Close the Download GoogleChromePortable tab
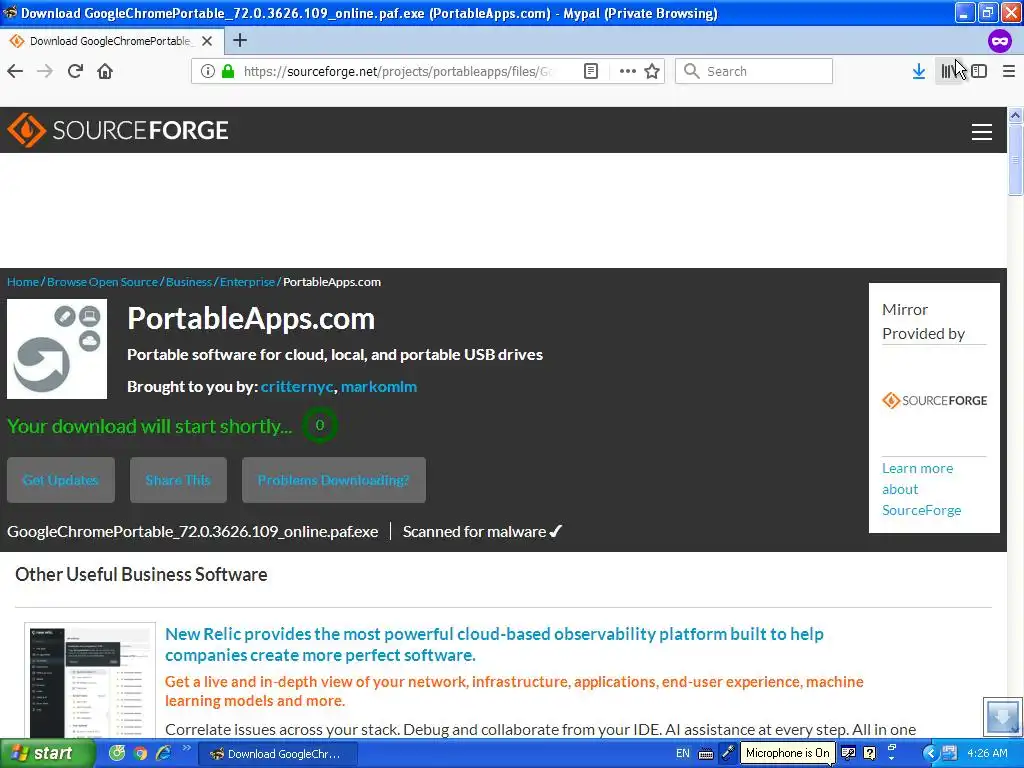This screenshot has width=1024, height=768. pos(207,40)
